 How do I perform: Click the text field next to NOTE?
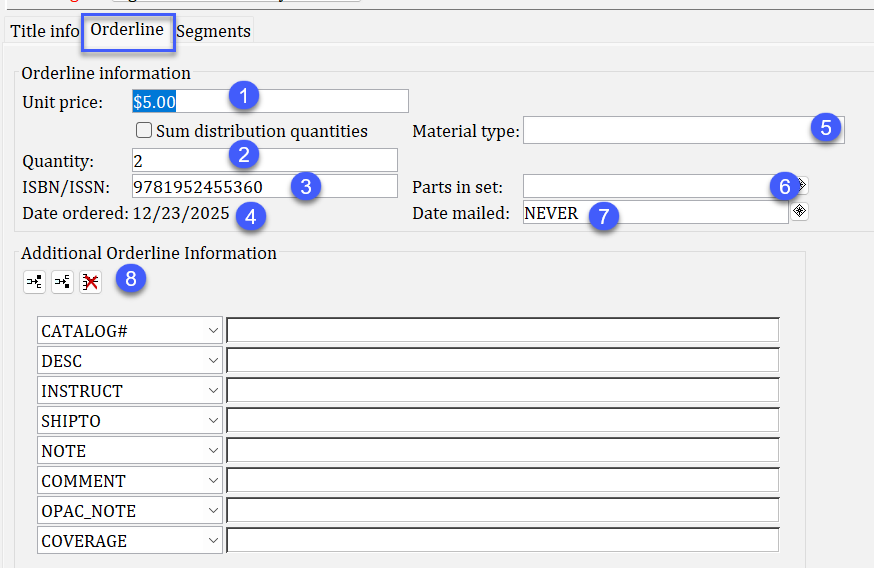pos(502,451)
